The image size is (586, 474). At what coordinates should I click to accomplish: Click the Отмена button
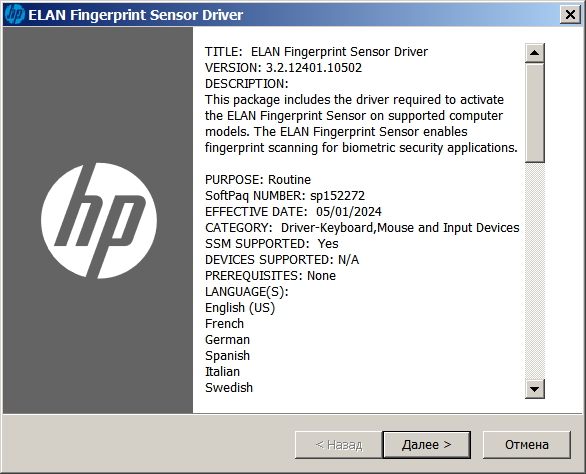527,444
